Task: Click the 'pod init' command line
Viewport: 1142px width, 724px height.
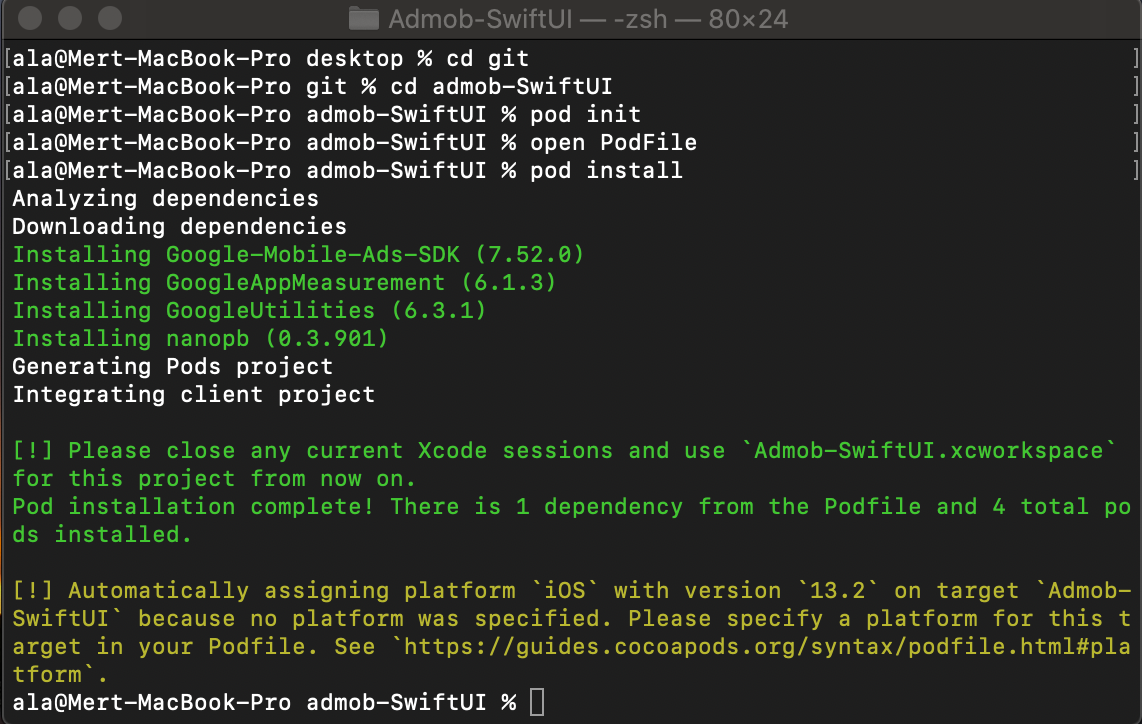Action: 326,114
